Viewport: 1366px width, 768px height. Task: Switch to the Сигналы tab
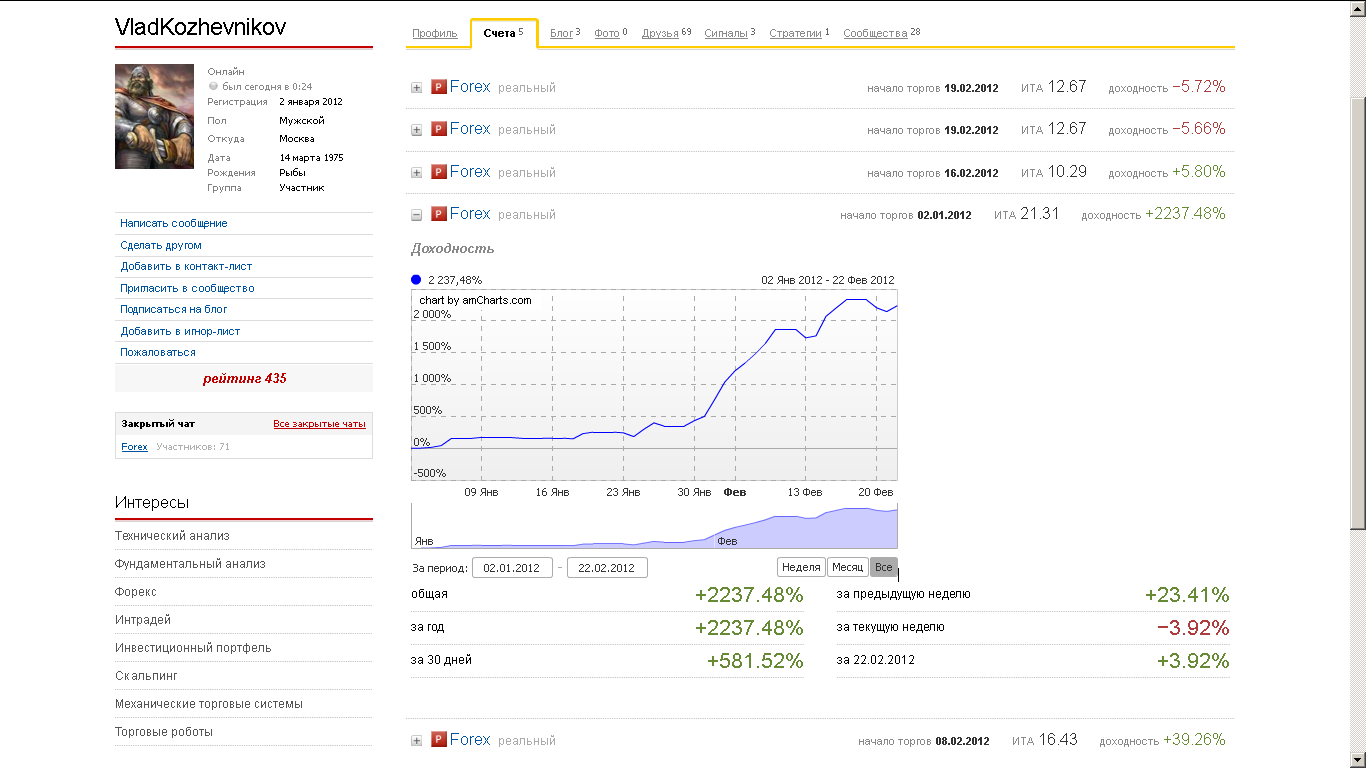(x=726, y=34)
